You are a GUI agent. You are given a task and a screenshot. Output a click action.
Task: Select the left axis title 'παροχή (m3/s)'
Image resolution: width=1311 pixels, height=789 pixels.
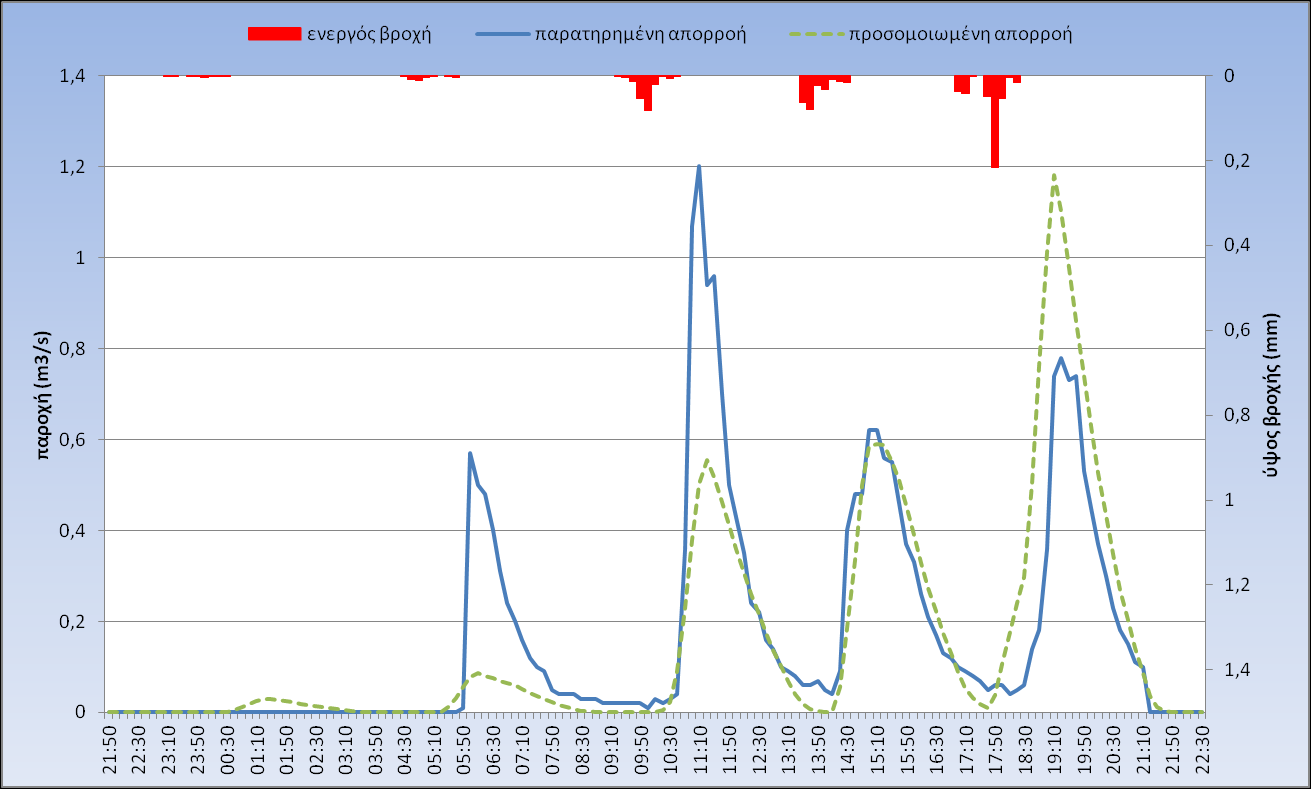coord(45,394)
